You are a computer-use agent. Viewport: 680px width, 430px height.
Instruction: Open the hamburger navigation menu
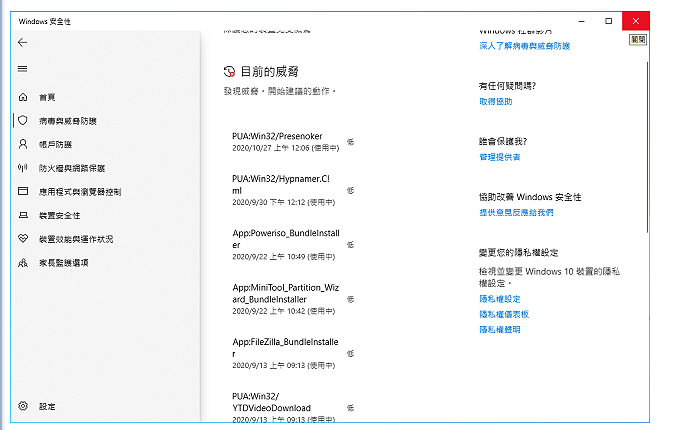(x=23, y=68)
